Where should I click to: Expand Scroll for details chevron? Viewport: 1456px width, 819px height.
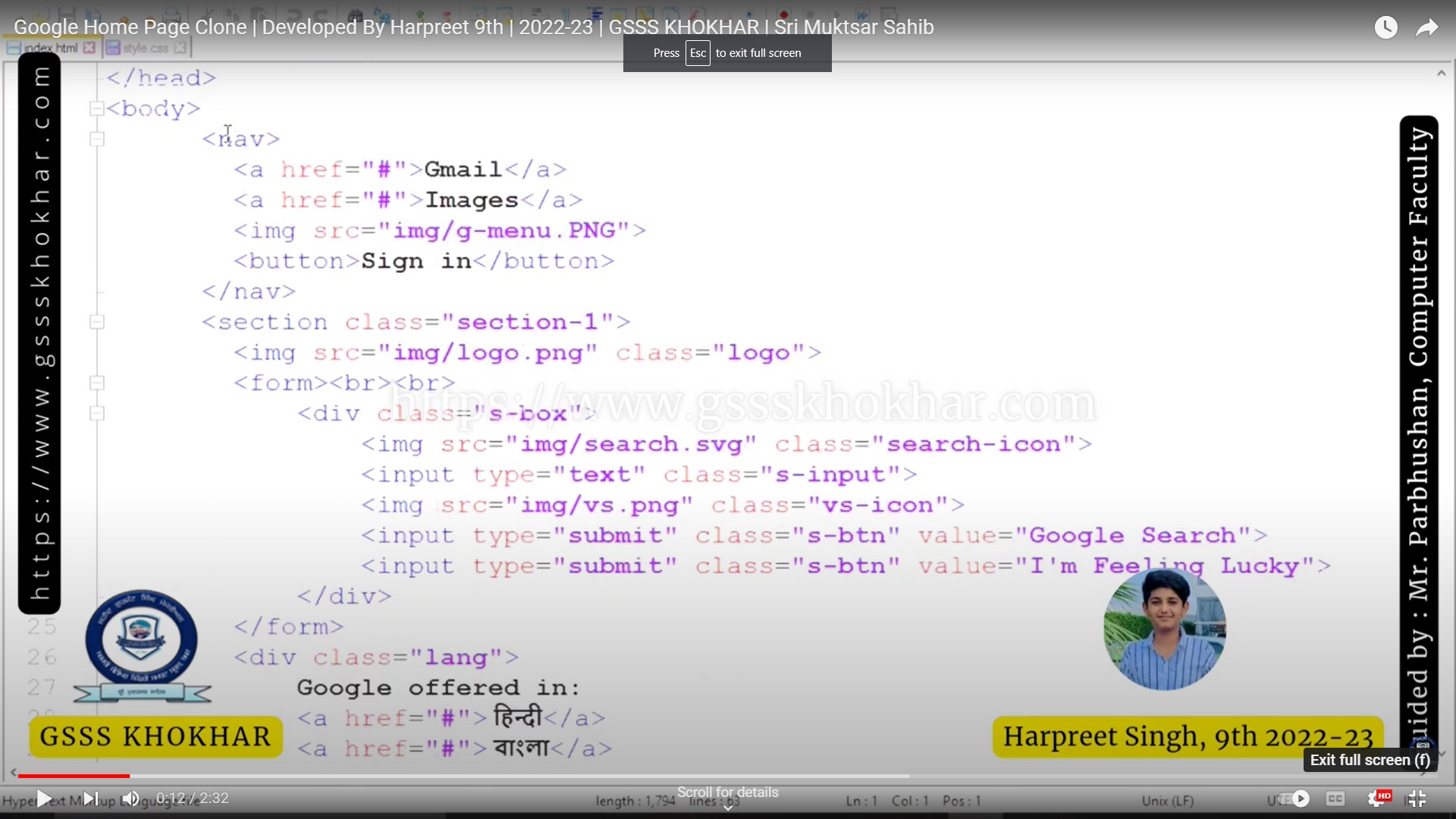point(727,808)
